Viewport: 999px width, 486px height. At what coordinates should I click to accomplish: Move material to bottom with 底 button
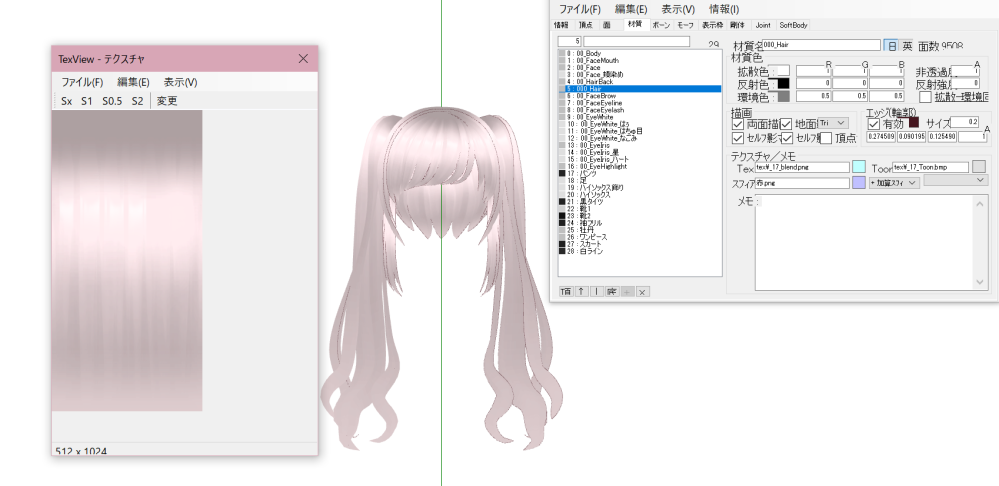point(612,292)
